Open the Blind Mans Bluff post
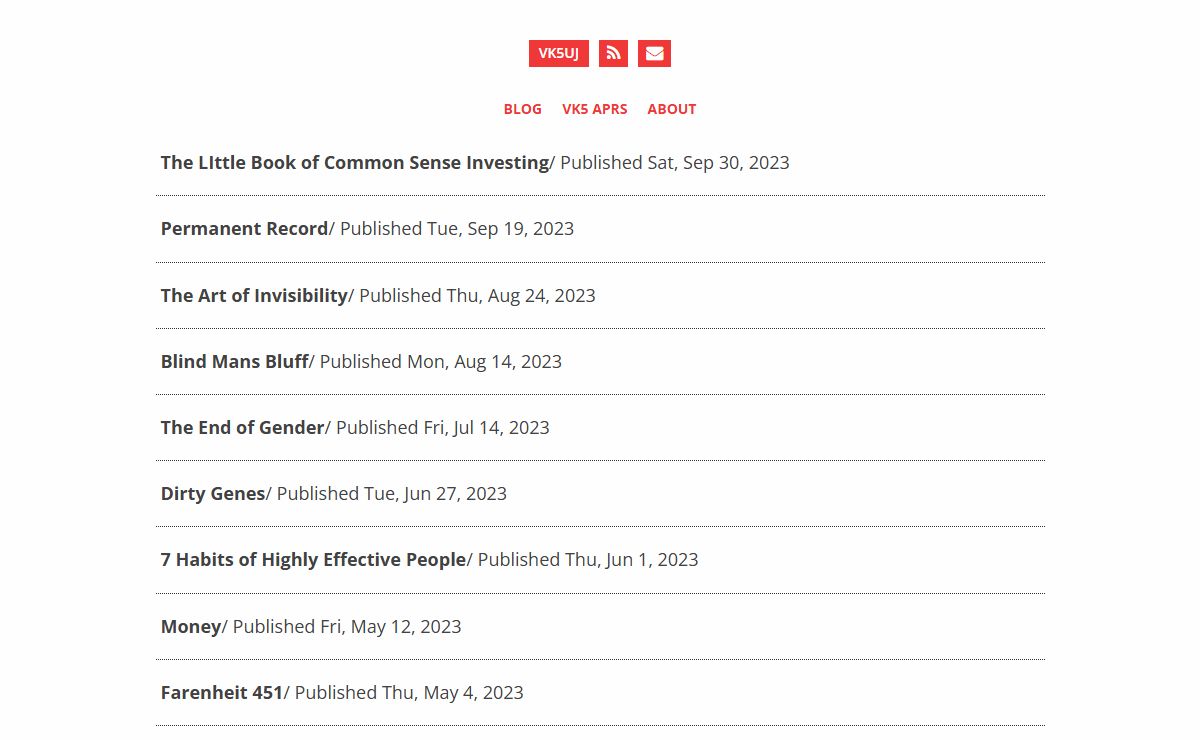This screenshot has height=740, width=1200. [235, 361]
